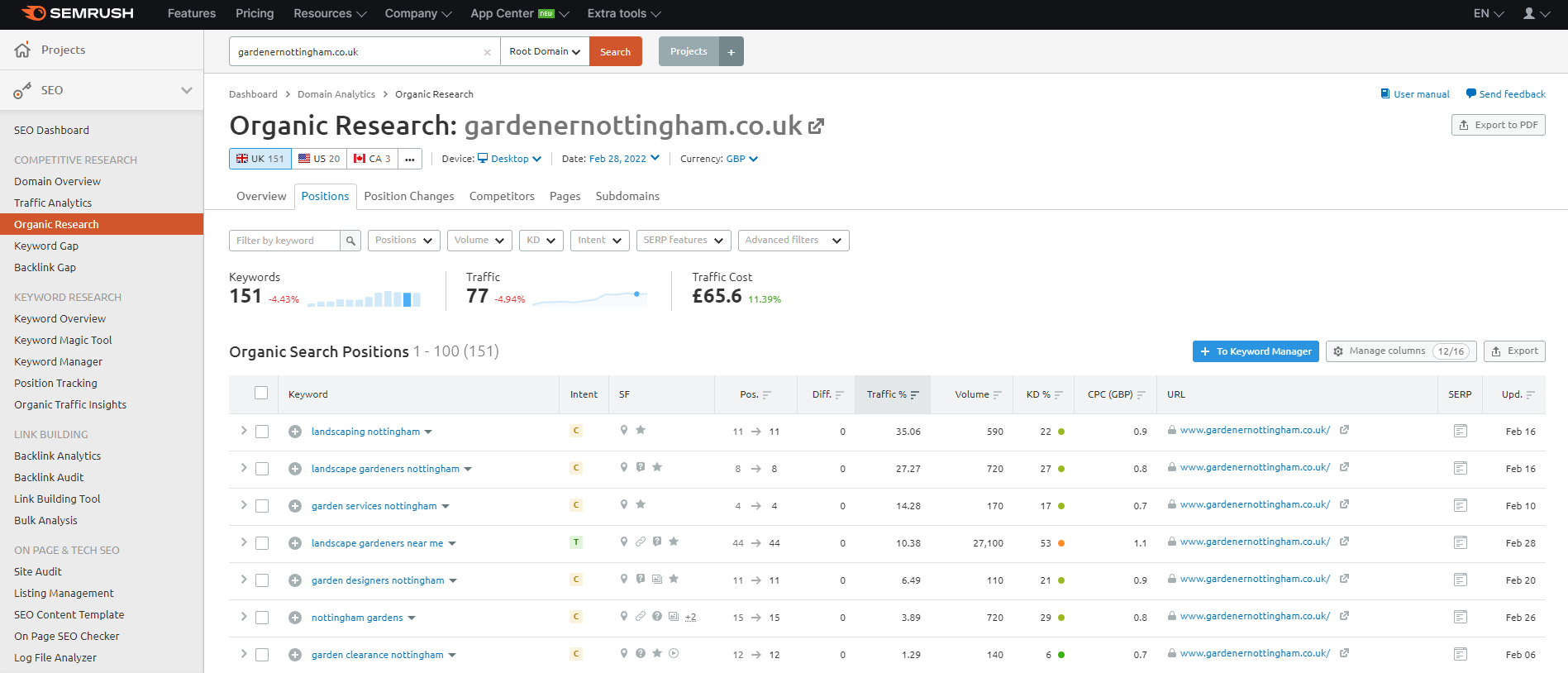The height and width of the screenshot is (673, 1568).
Task: Open the SERP features filter dropdown
Action: 684,241
